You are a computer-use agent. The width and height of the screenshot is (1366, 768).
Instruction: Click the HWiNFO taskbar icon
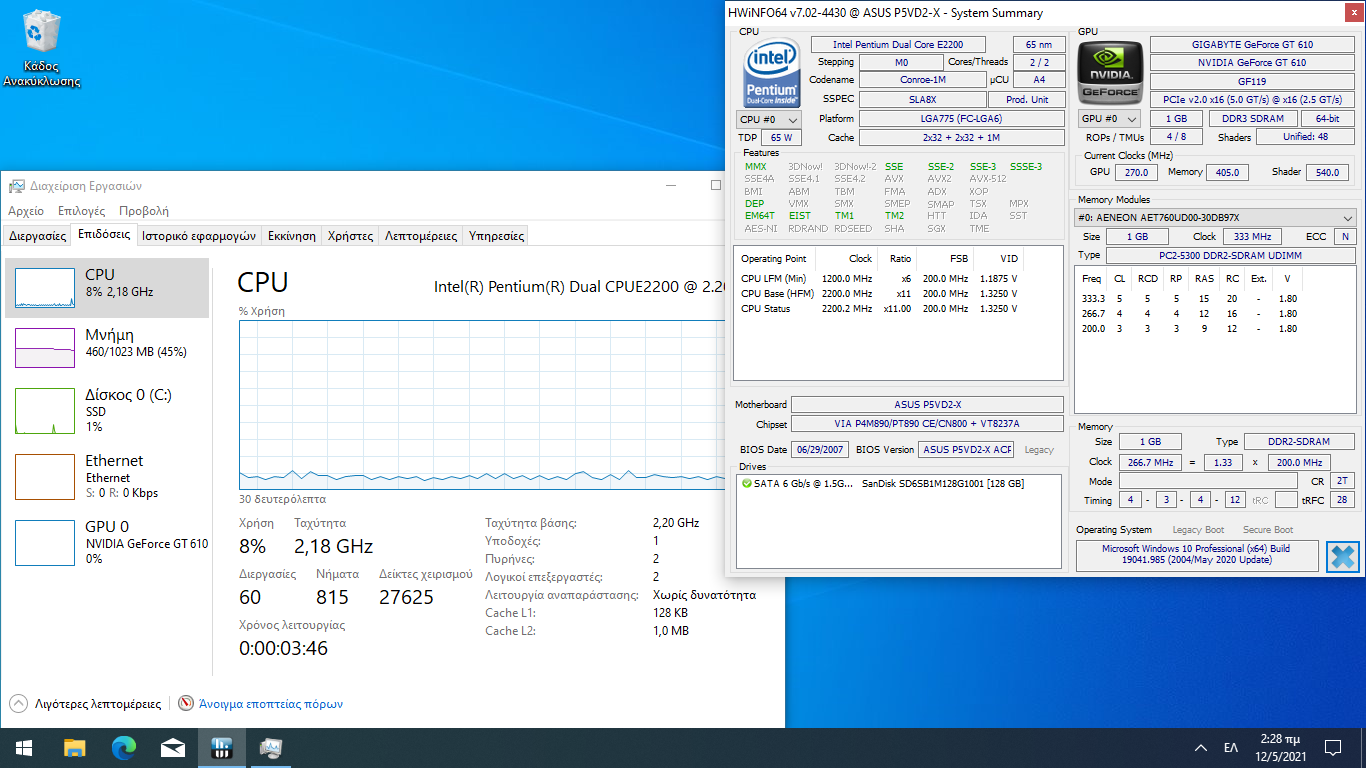[222, 747]
